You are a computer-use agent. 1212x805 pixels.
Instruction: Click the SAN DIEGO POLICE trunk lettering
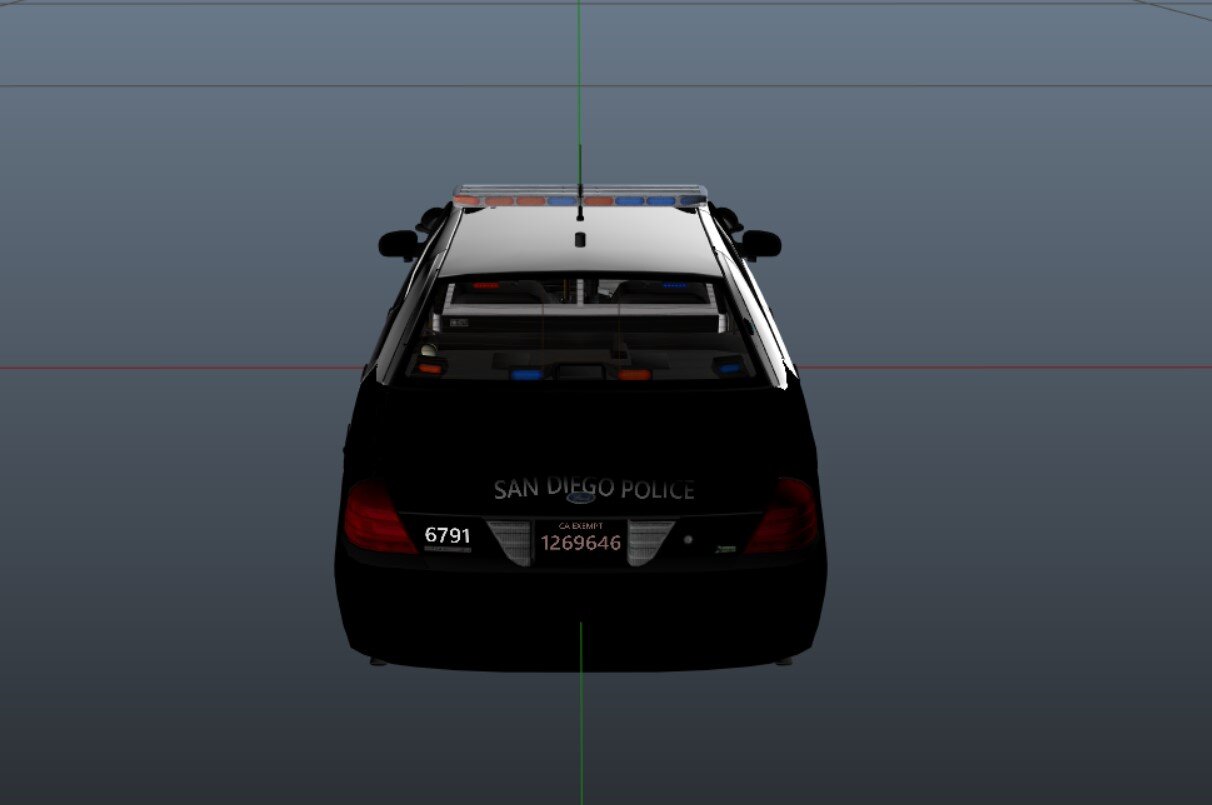[x=593, y=489]
